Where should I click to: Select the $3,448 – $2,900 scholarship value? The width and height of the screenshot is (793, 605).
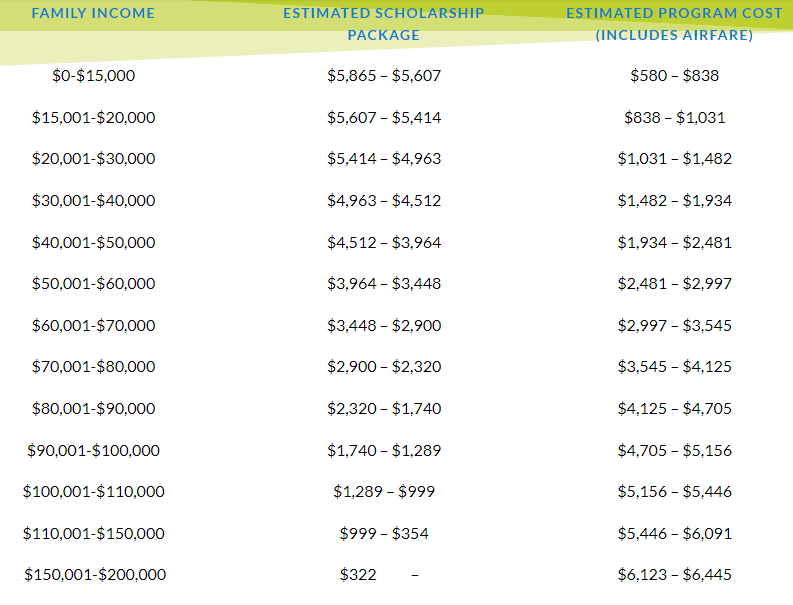coord(384,325)
